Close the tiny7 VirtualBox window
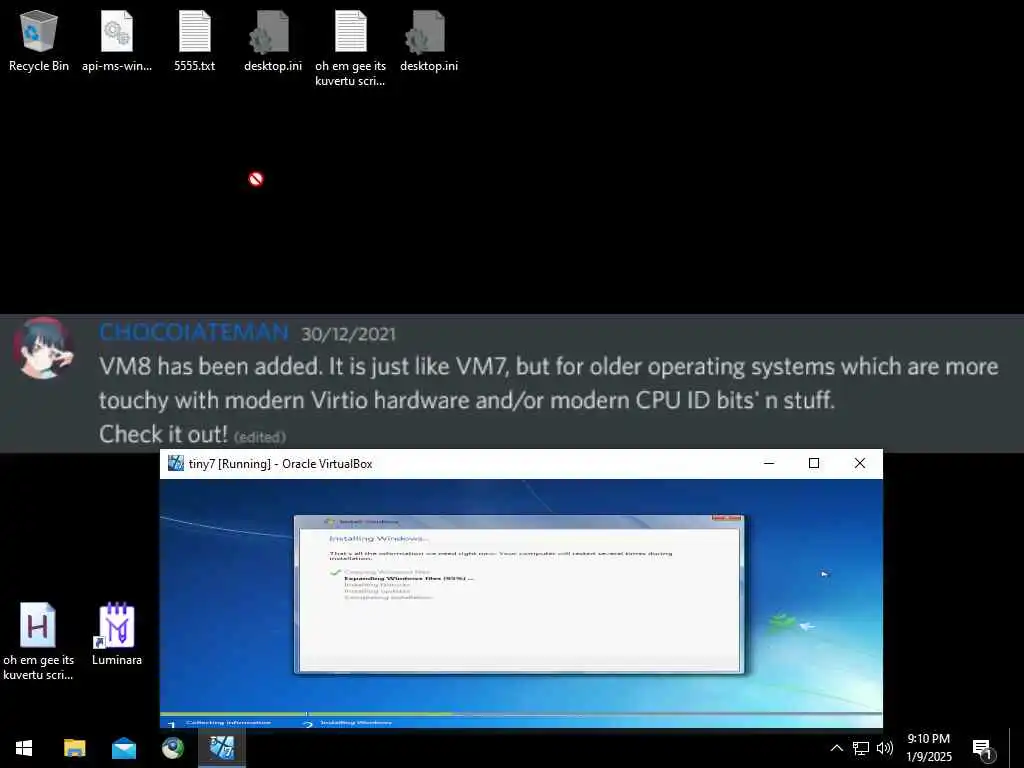 (x=859, y=463)
